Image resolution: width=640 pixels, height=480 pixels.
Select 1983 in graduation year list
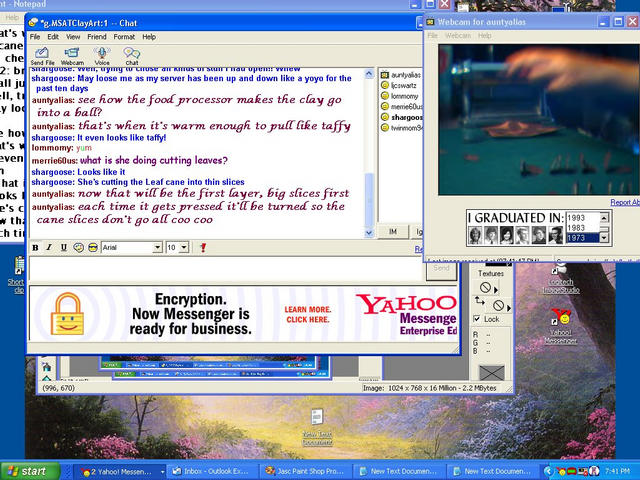583,228
